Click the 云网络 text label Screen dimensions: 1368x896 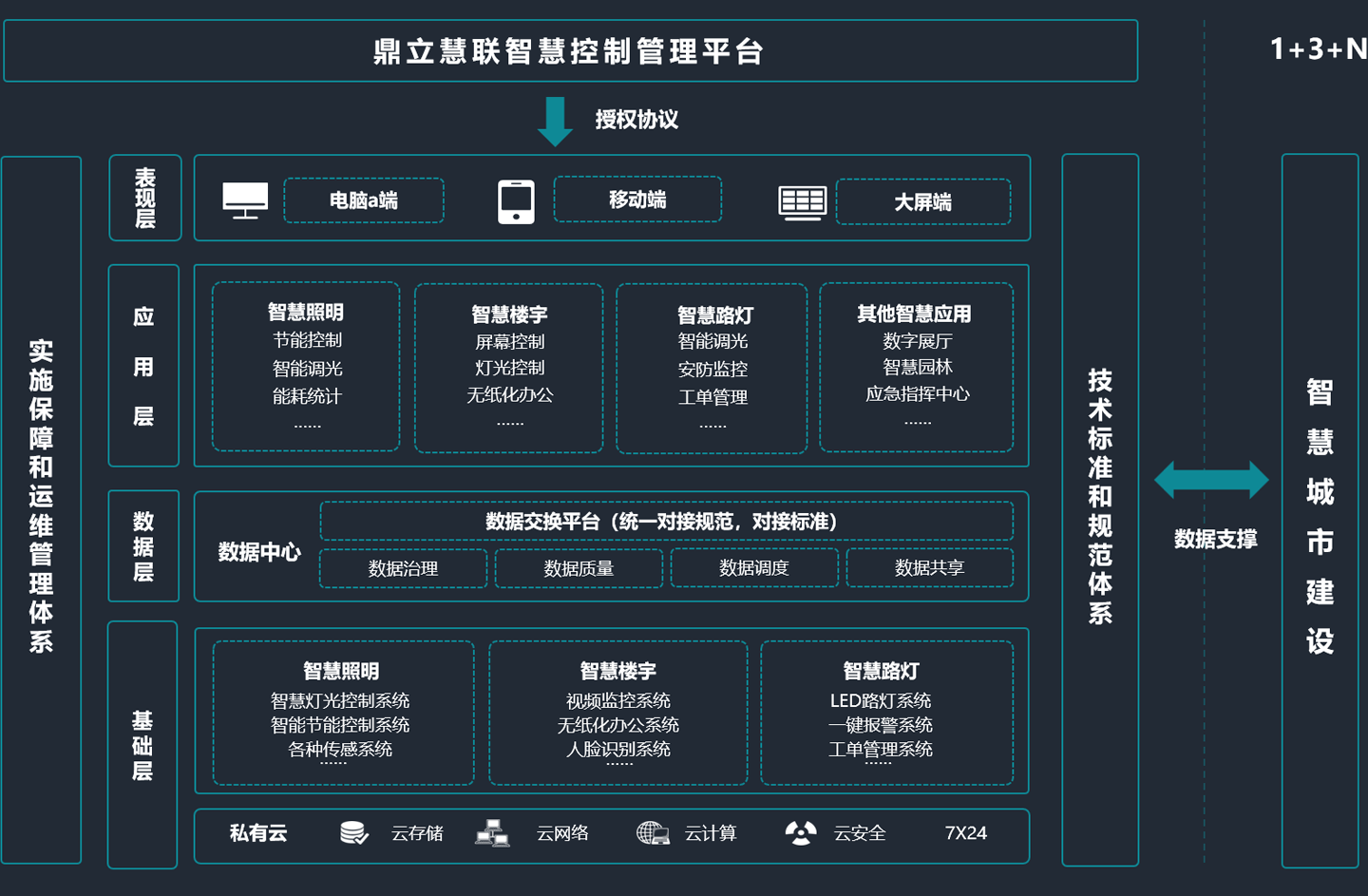(x=562, y=833)
